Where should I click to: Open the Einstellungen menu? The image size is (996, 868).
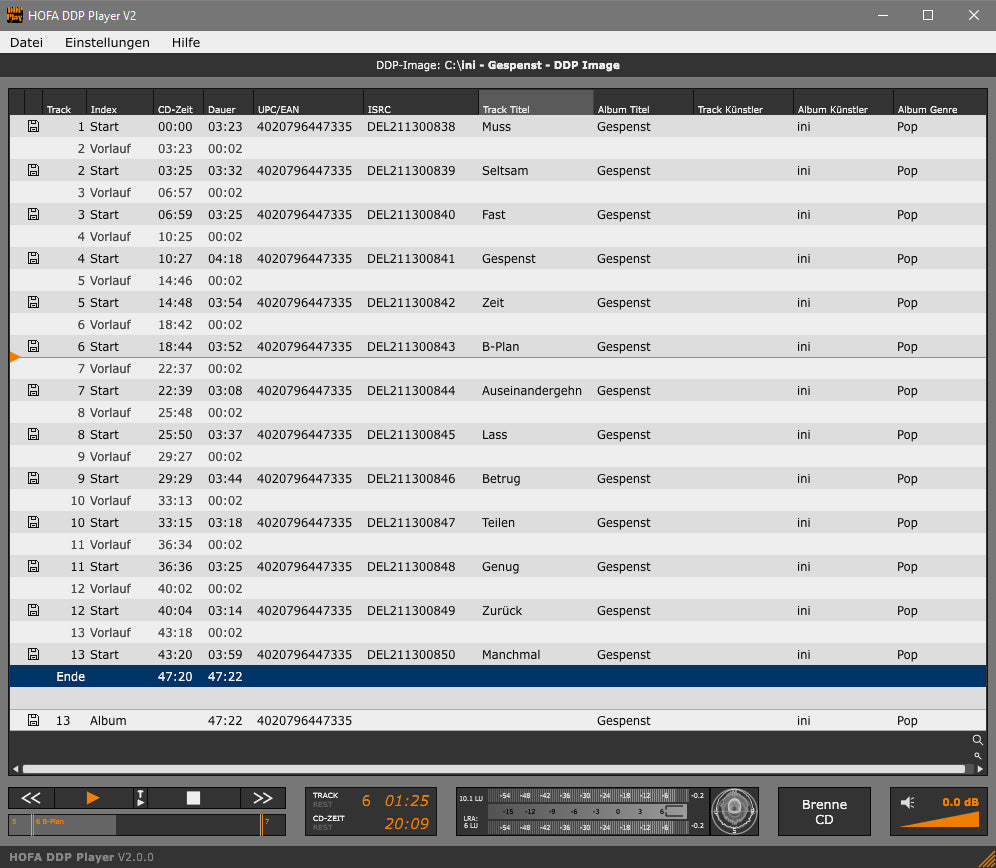coord(107,43)
